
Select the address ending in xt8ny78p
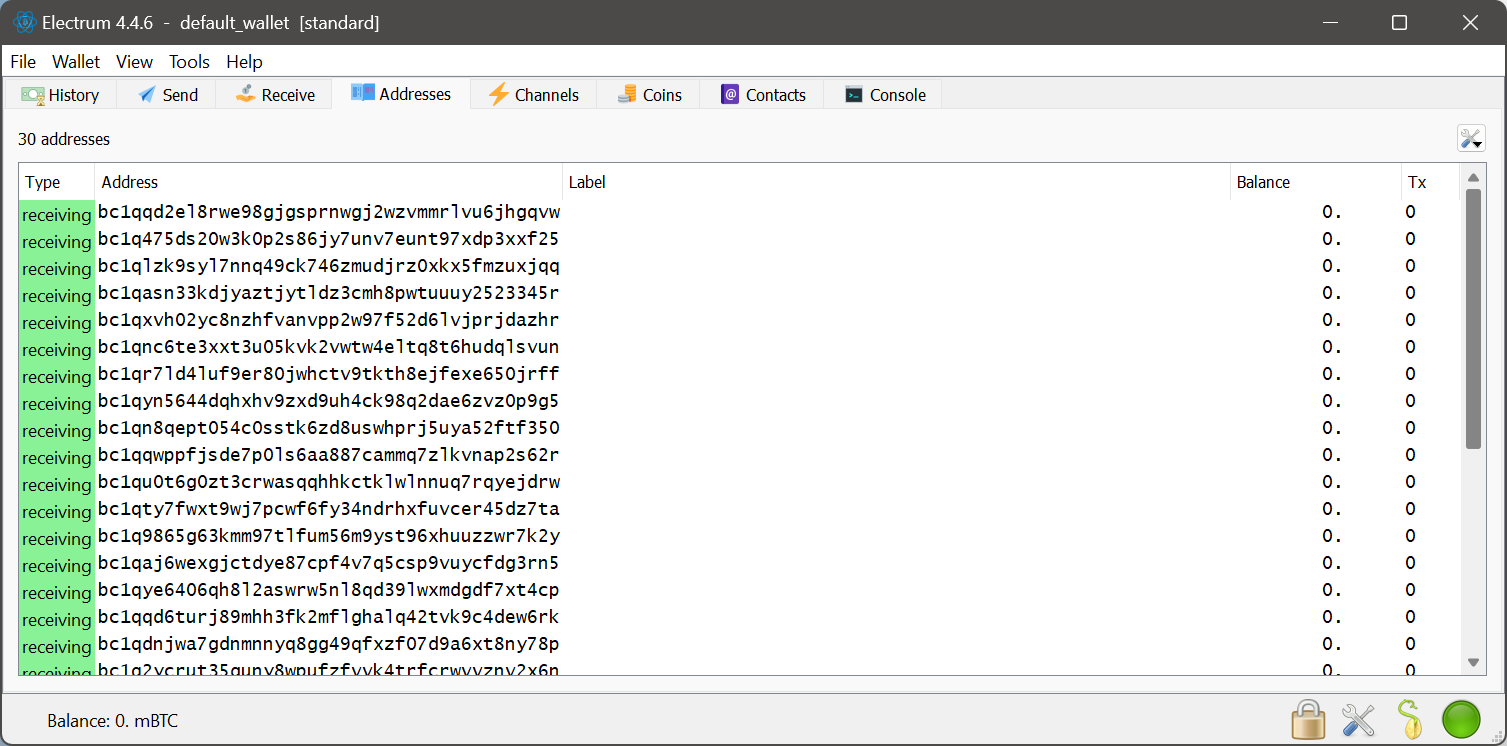coord(329,644)
